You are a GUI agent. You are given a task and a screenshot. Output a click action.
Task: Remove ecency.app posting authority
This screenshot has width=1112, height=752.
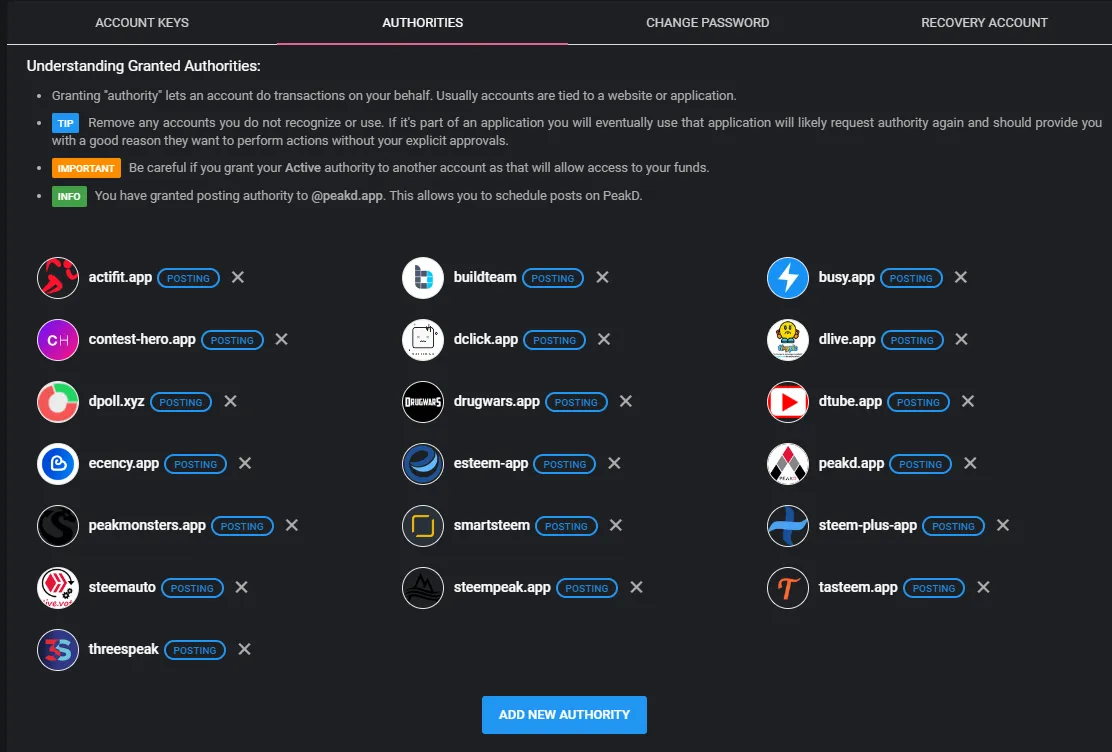pyautogui.click(x=245, y=463)
